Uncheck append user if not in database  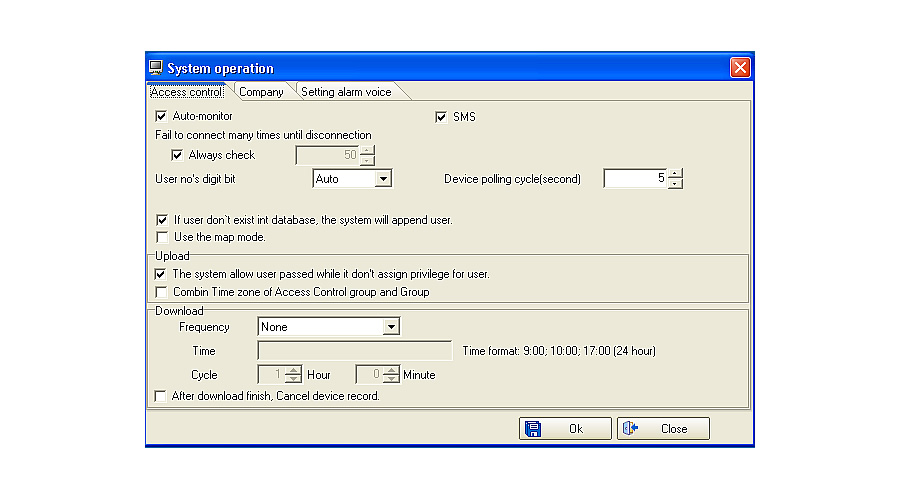(162, 219)
